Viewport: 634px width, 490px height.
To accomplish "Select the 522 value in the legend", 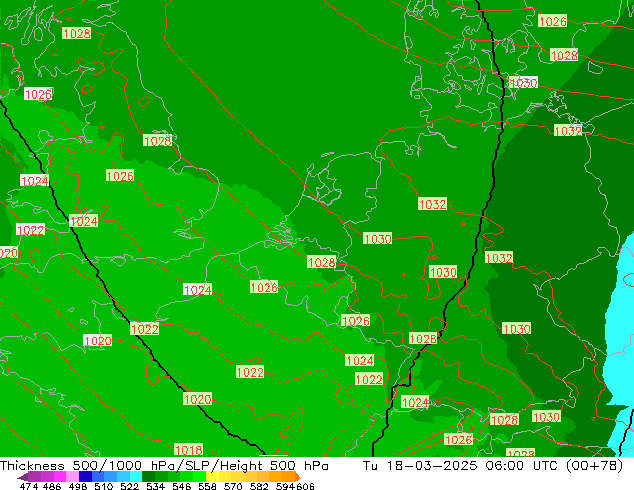I will 129,486.
